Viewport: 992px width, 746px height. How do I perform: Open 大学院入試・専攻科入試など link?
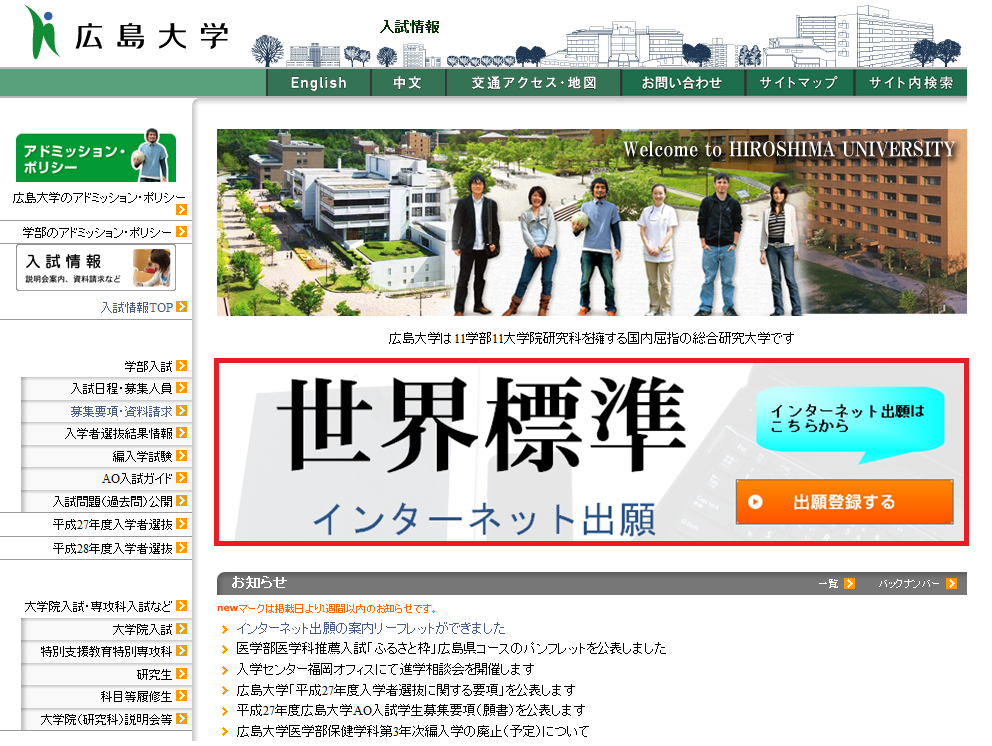tap(98, 607)
